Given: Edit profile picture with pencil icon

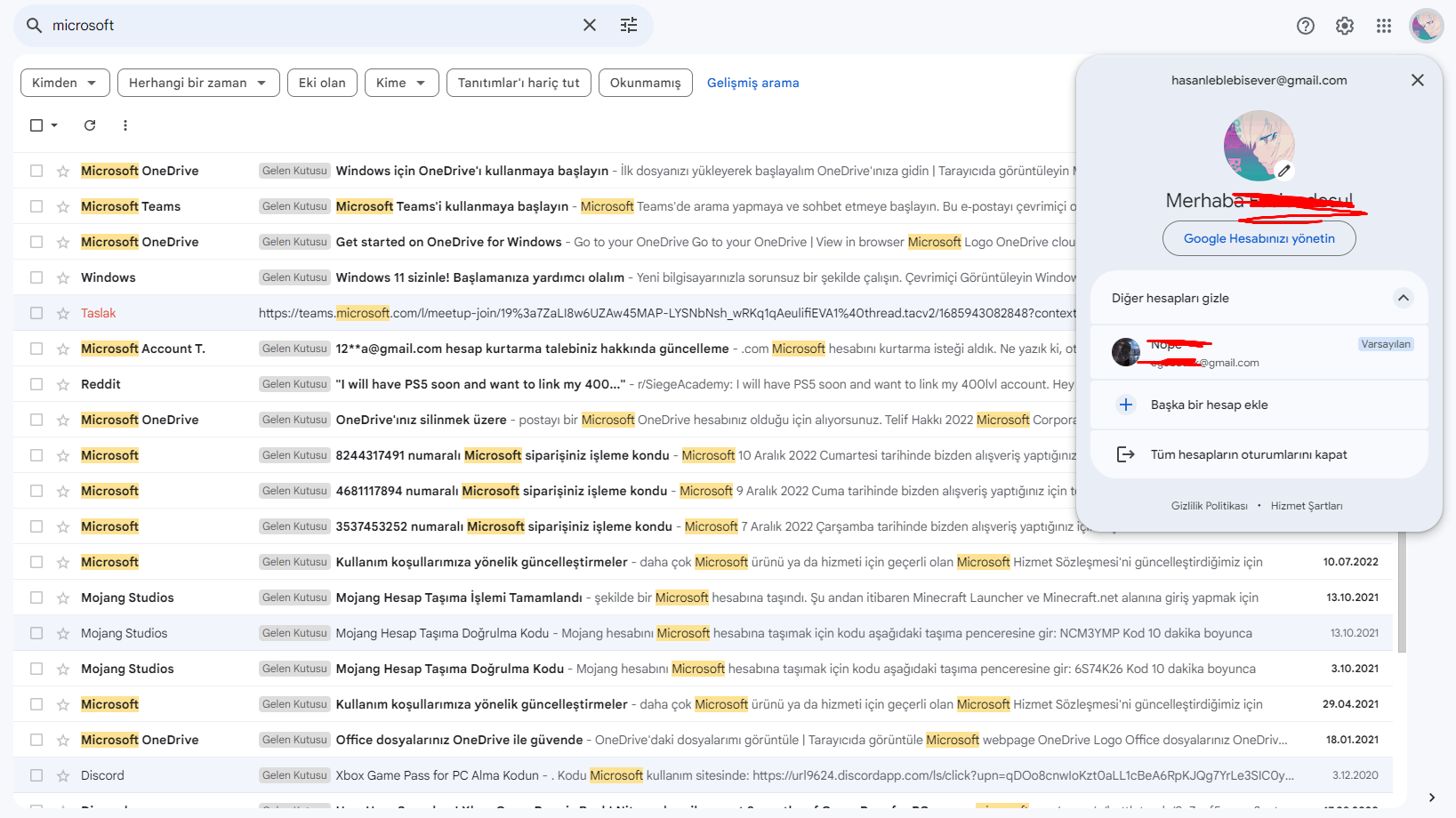Looking at the screenshot, I should [x=1283, y=170].
